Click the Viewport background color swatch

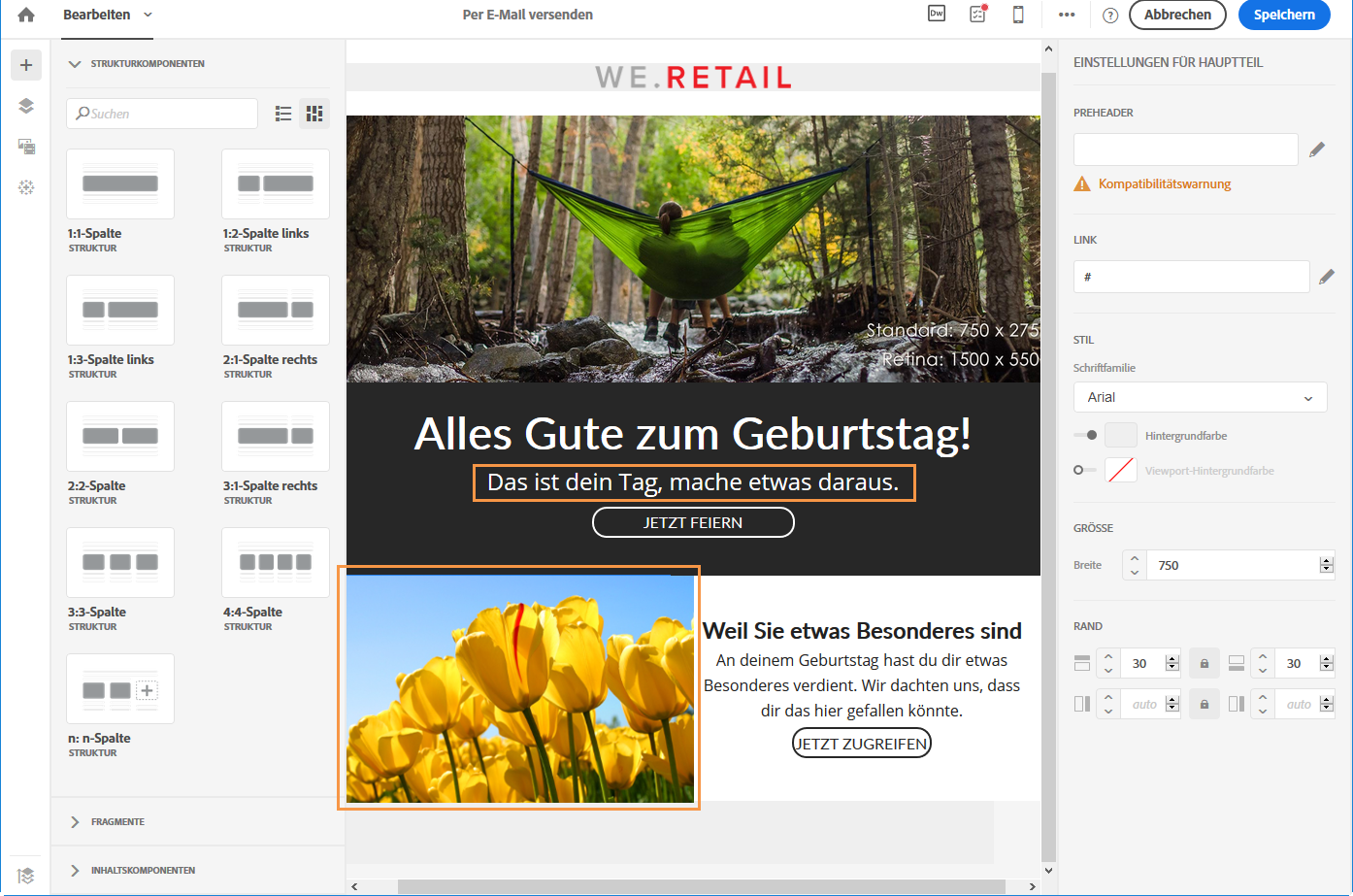[1121, 471]
